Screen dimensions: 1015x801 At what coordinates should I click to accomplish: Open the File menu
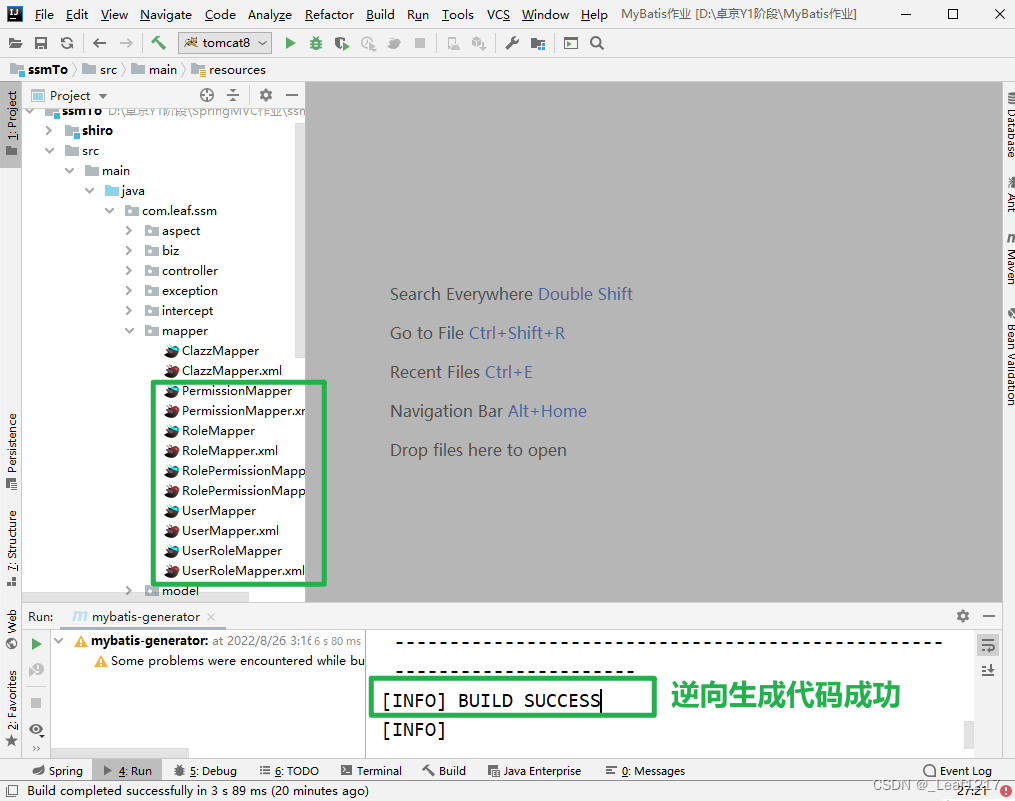[x=44, y=14]
